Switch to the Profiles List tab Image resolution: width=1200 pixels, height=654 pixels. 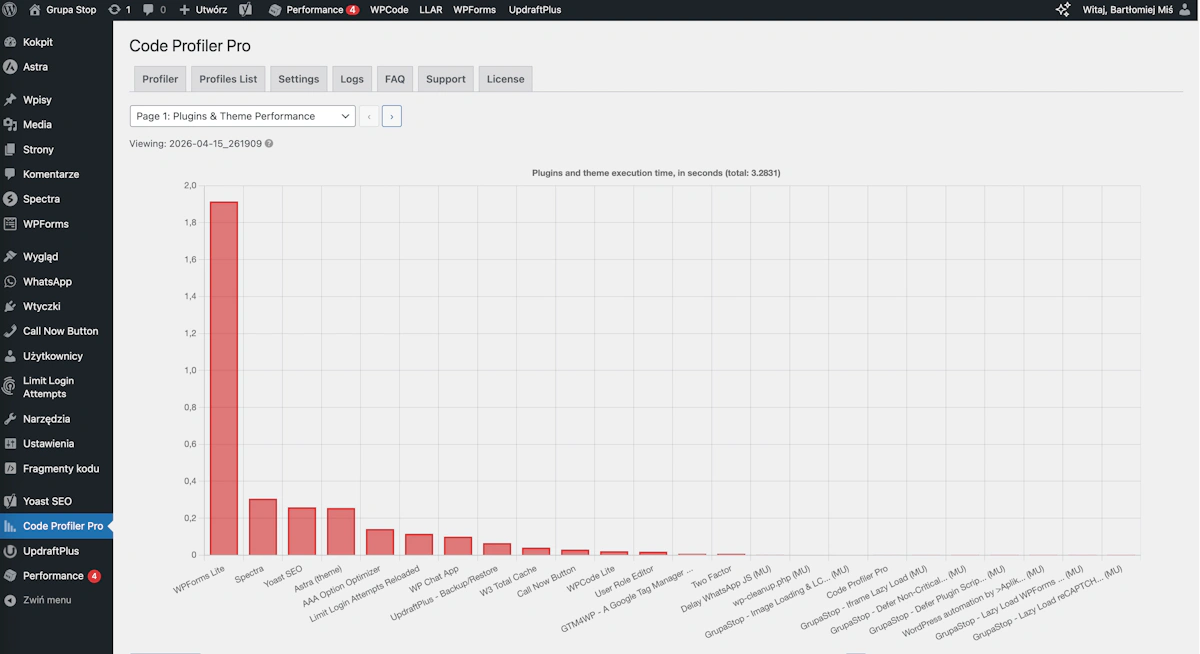(228, 79)
